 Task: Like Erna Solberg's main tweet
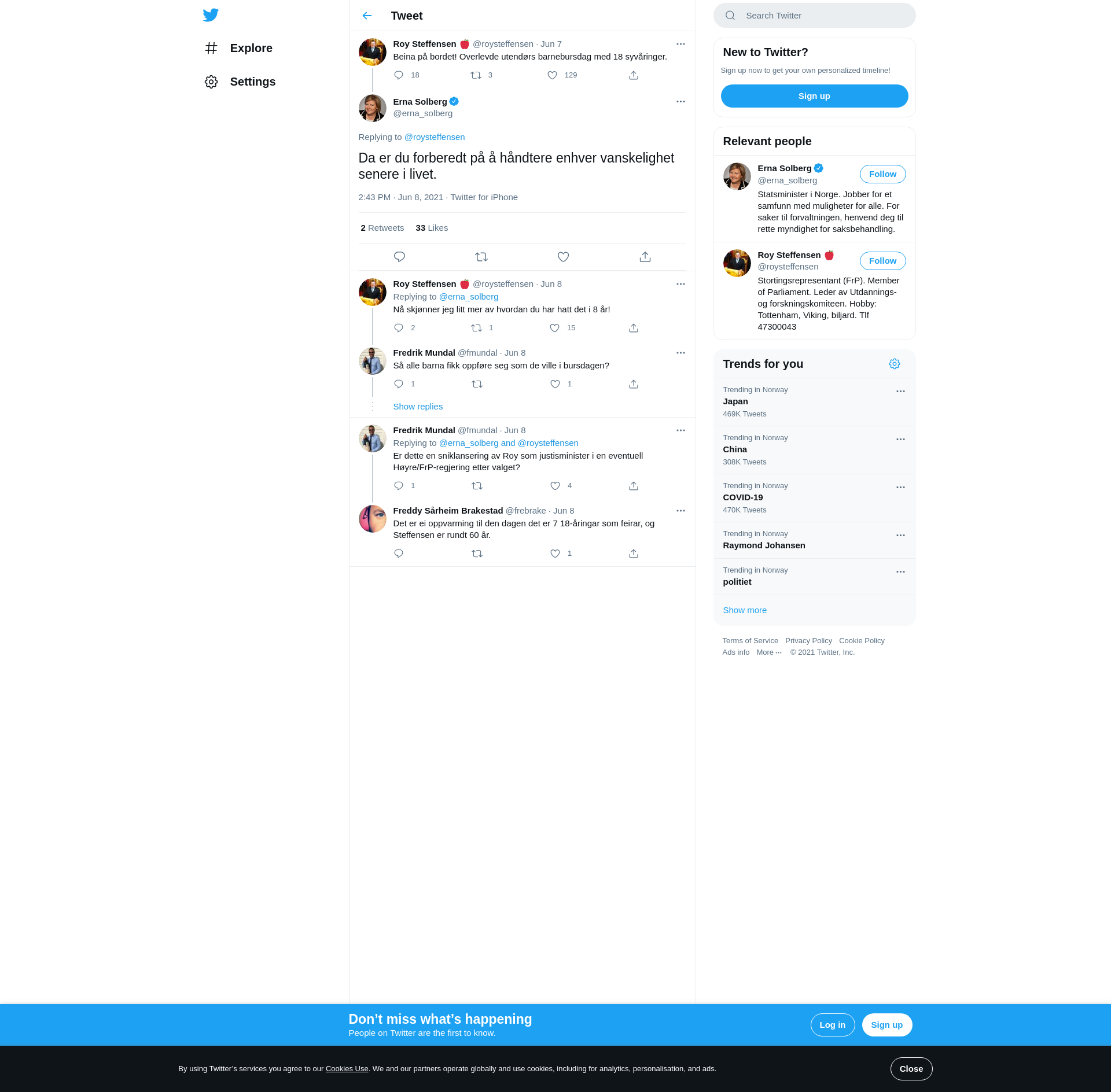click(563, 257)
